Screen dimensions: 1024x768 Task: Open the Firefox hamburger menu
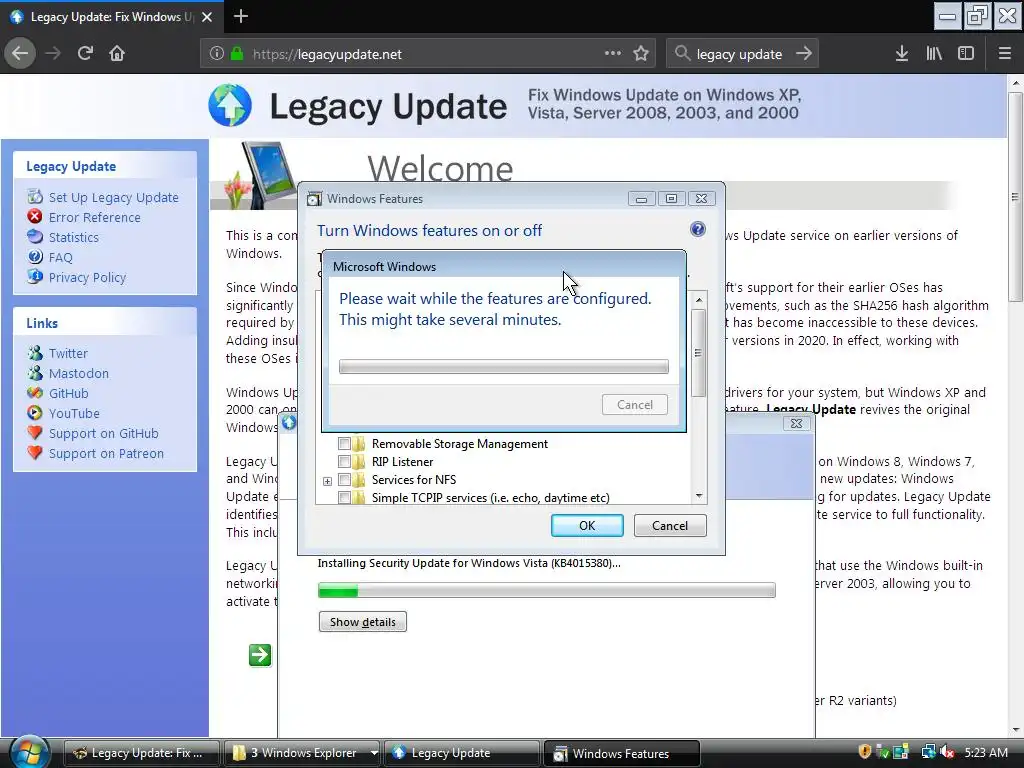[1005, 54]
